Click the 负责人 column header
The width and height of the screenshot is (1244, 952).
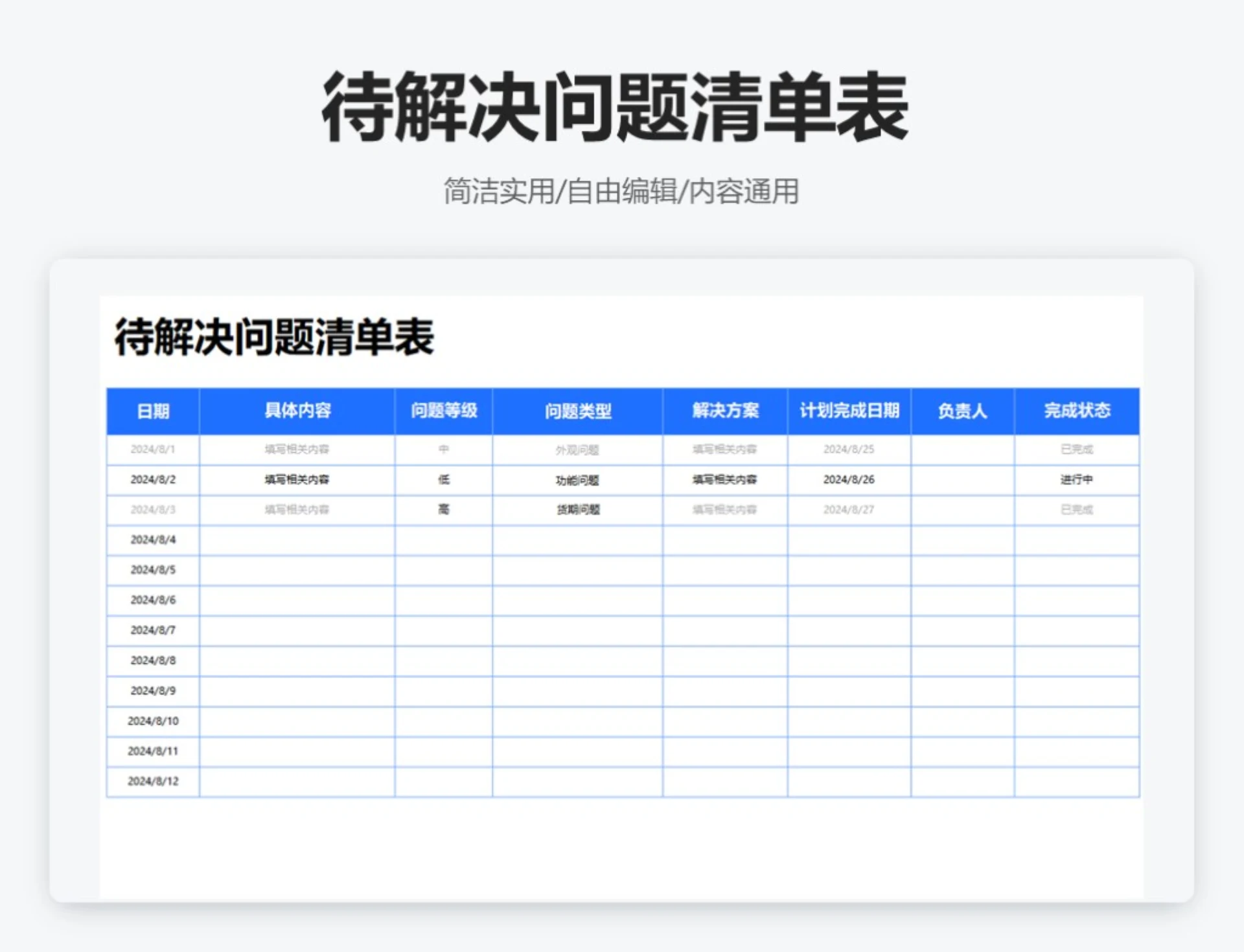(962, 411)
